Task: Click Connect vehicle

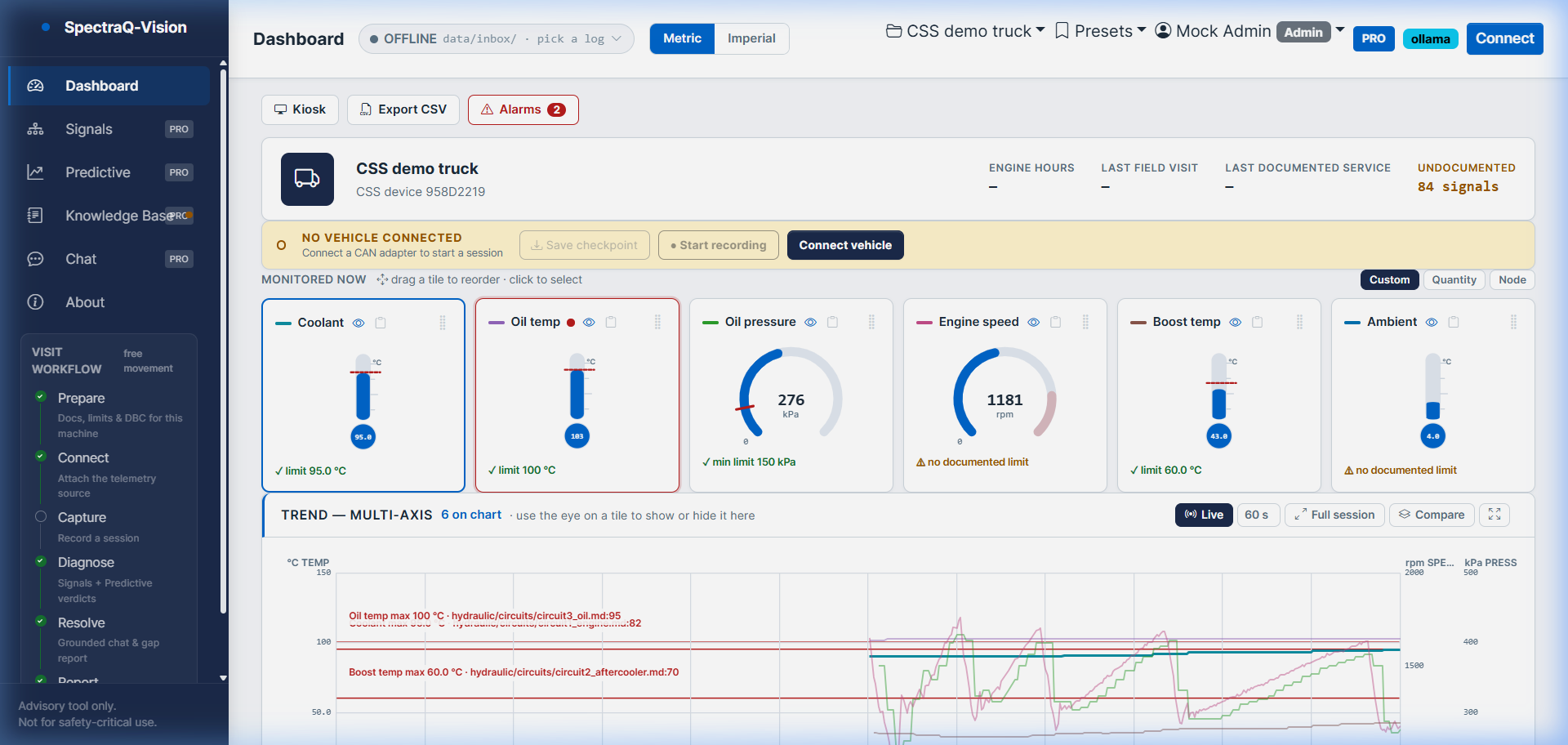Action: [845, 245]
